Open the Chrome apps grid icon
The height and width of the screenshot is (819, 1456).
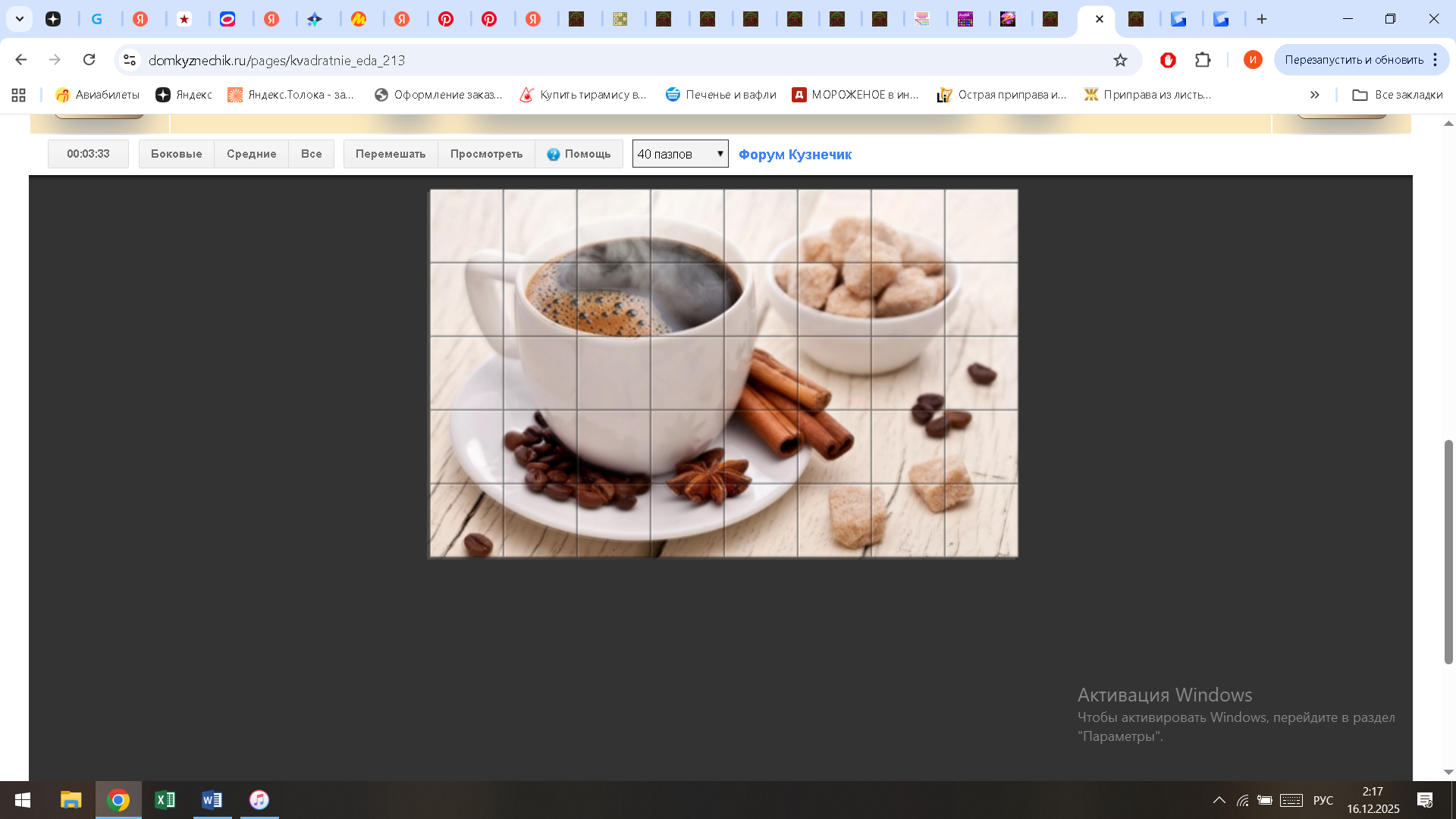tap(19, 95)
